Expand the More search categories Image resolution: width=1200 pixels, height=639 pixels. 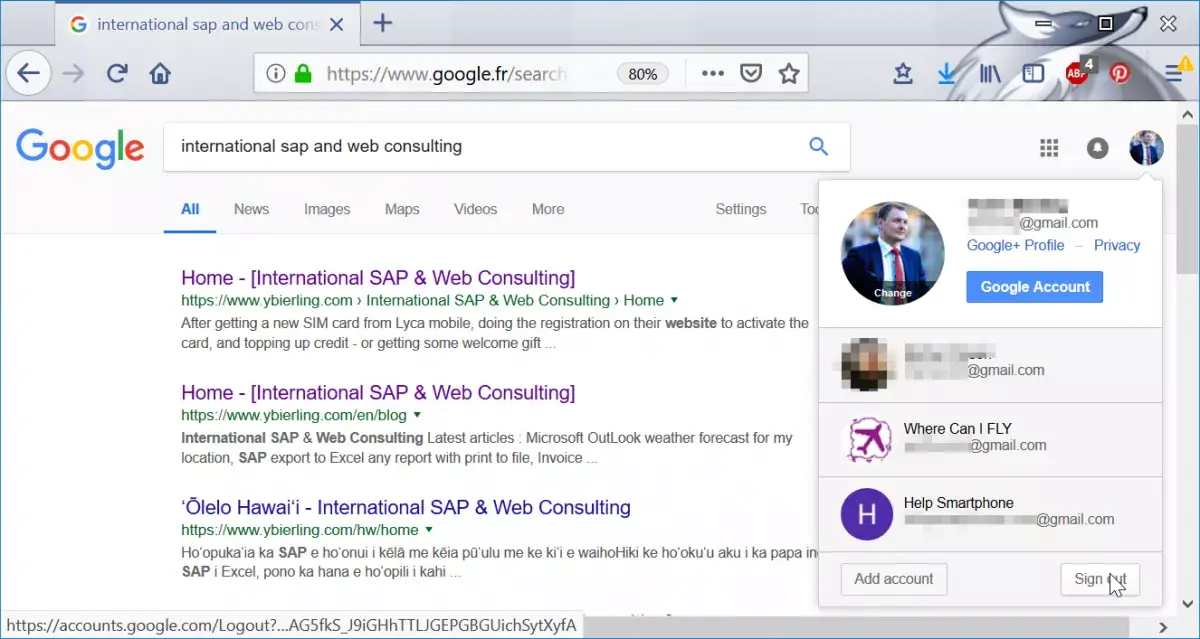(548, 209)
